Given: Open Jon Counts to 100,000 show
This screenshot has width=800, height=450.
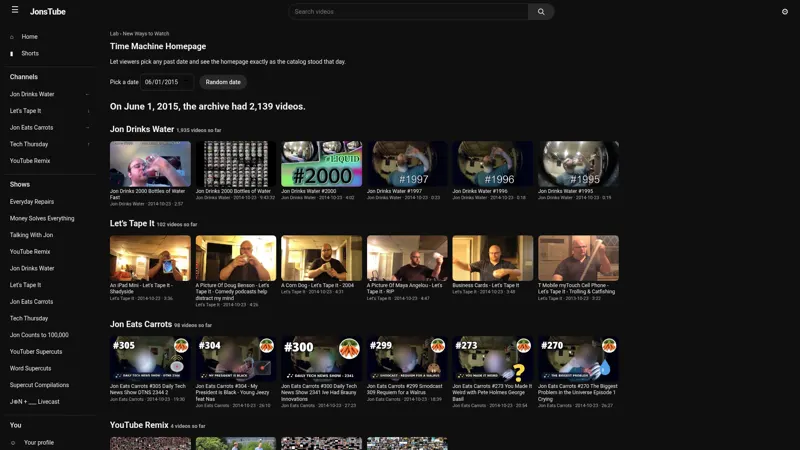Looking at the screenshot, I should click(x=39, y=335).
